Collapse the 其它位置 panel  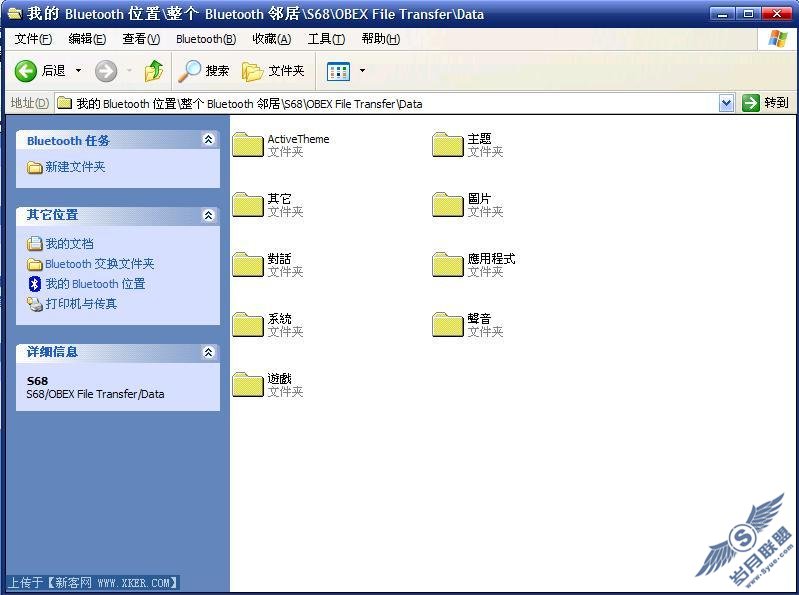(208, 215)
